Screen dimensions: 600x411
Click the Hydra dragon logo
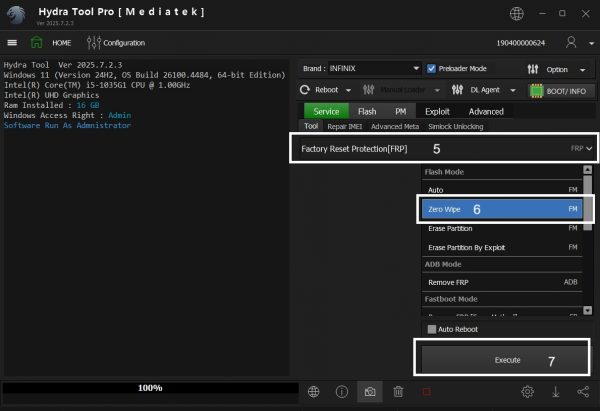(x=16, y=15)
